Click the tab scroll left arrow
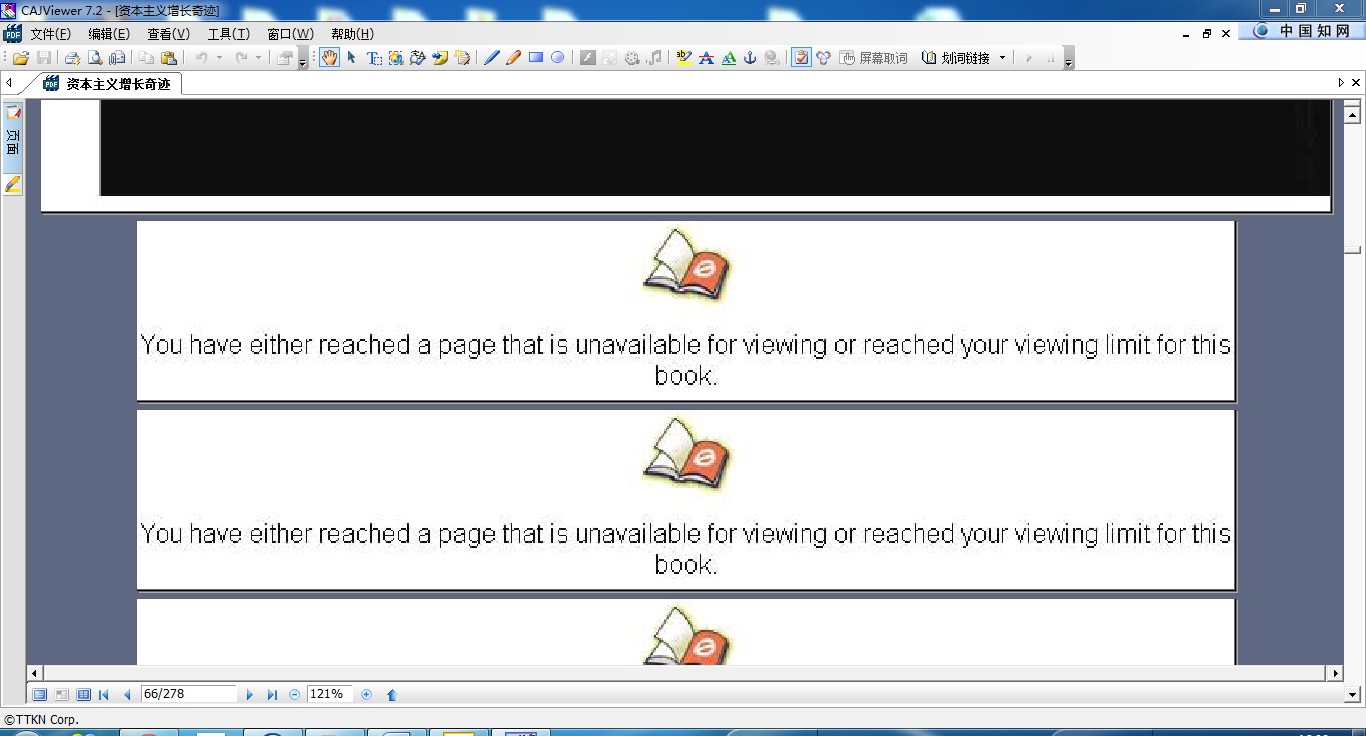1366x736 pixels. [9, 83]
